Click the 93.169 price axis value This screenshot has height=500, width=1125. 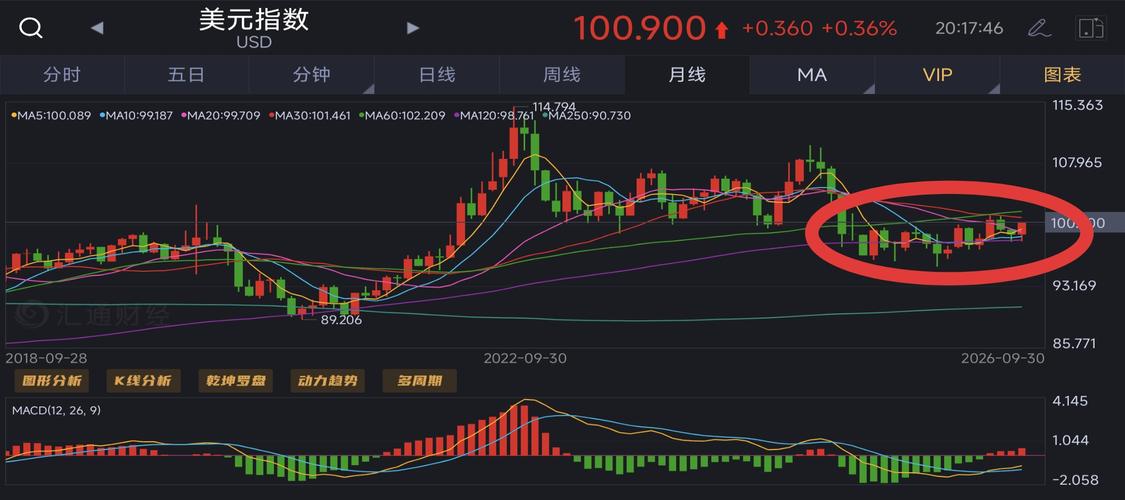click(x=1074, y=286)
